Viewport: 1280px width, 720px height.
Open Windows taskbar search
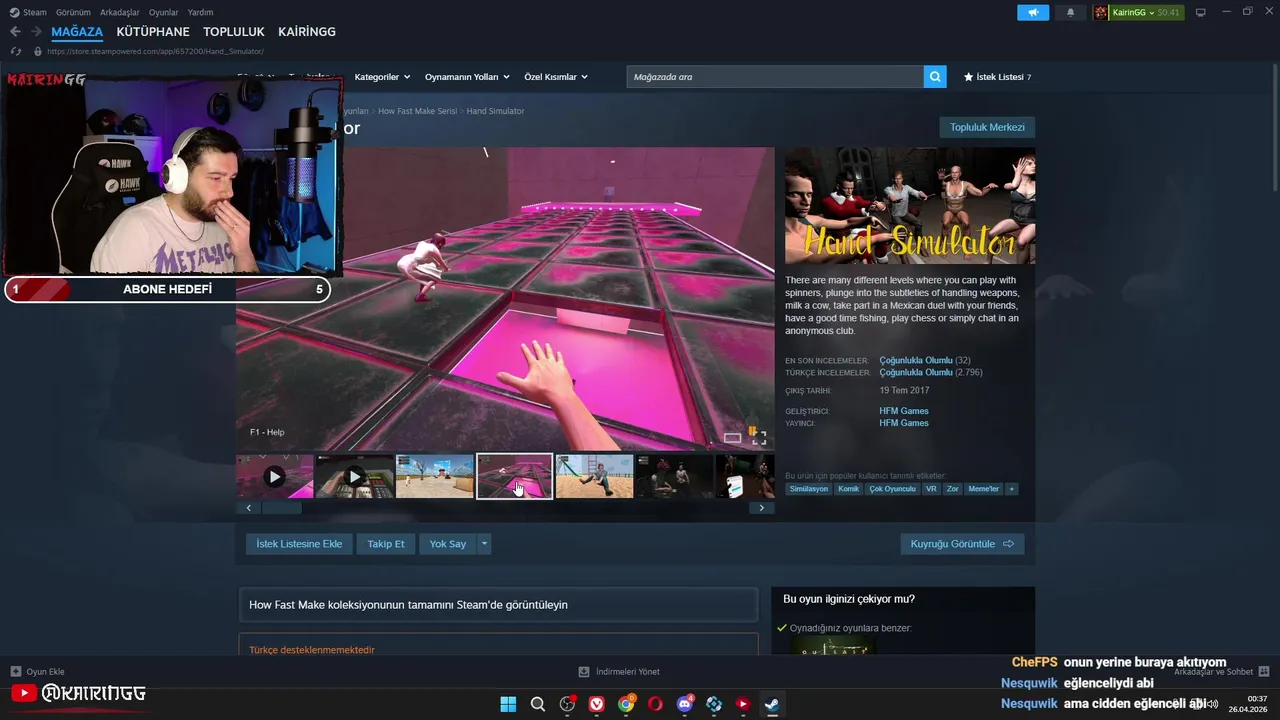tap(538, 704)
